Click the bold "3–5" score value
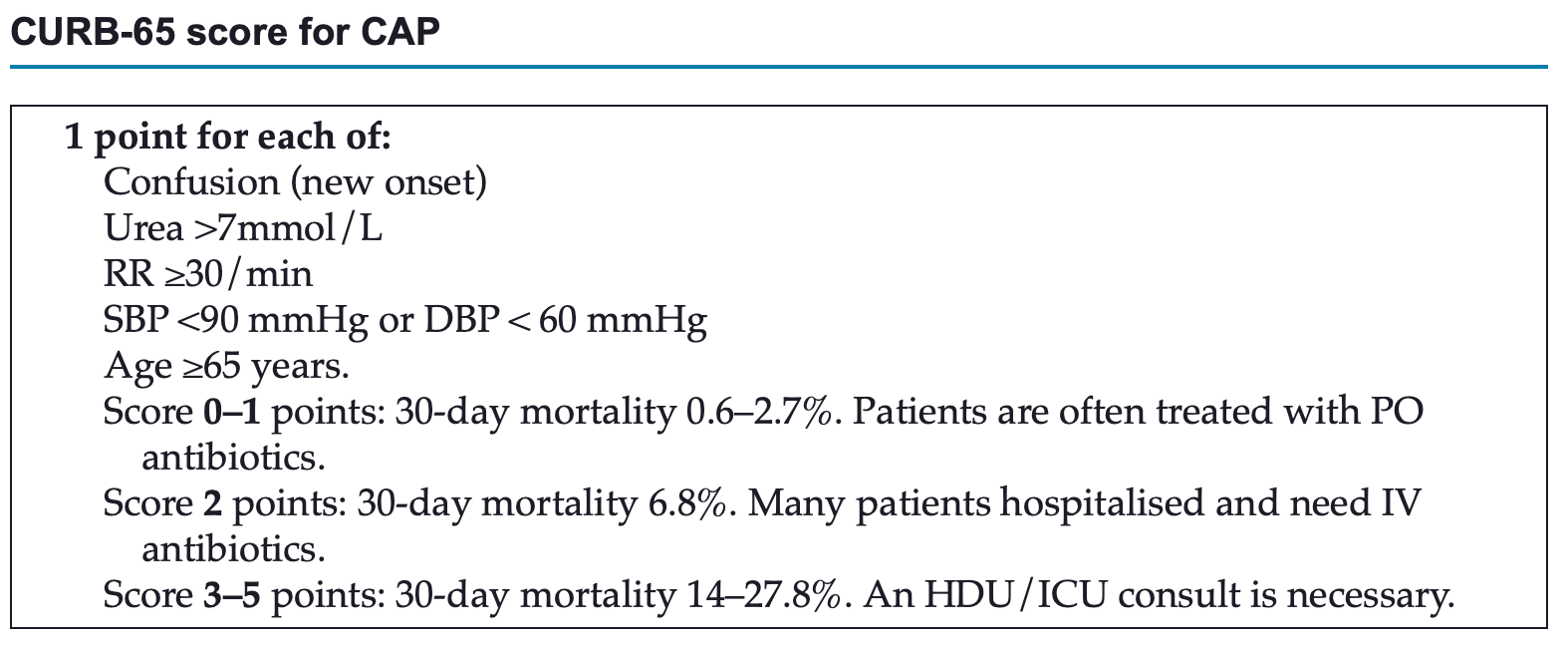Image resolution: width=1568 pixels, height=646 pixels. tap(233, 595)
